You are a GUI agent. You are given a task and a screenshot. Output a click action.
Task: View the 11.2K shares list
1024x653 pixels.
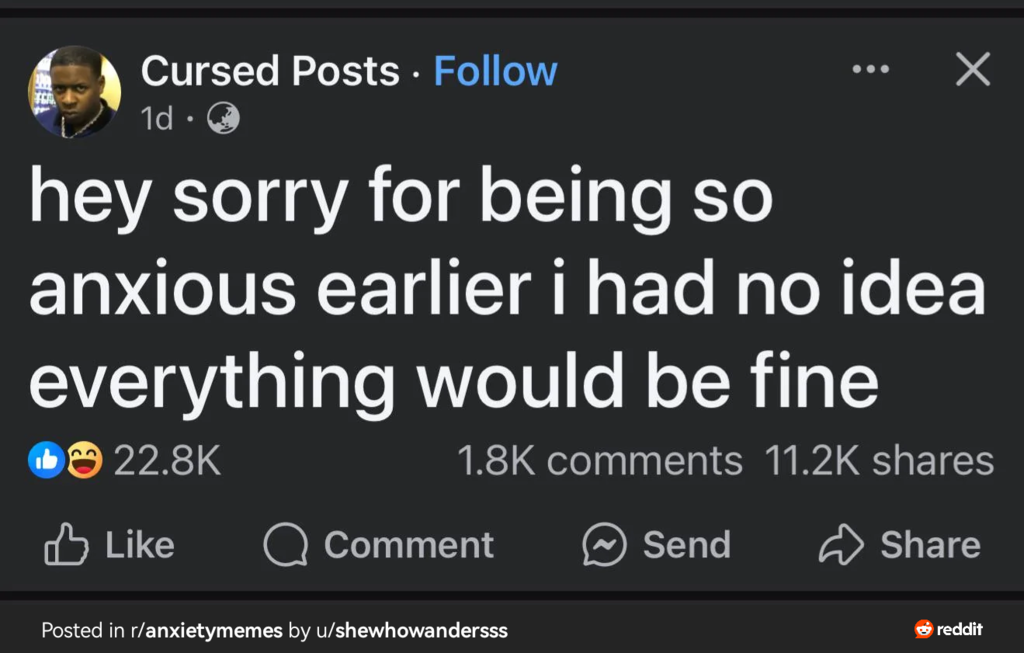[x=879, y=461]
